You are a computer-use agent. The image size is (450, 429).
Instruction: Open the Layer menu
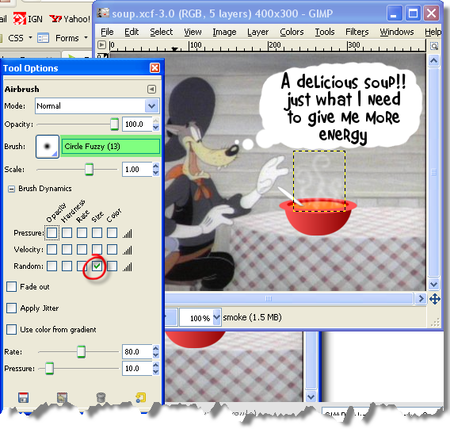tap(258, 32)
